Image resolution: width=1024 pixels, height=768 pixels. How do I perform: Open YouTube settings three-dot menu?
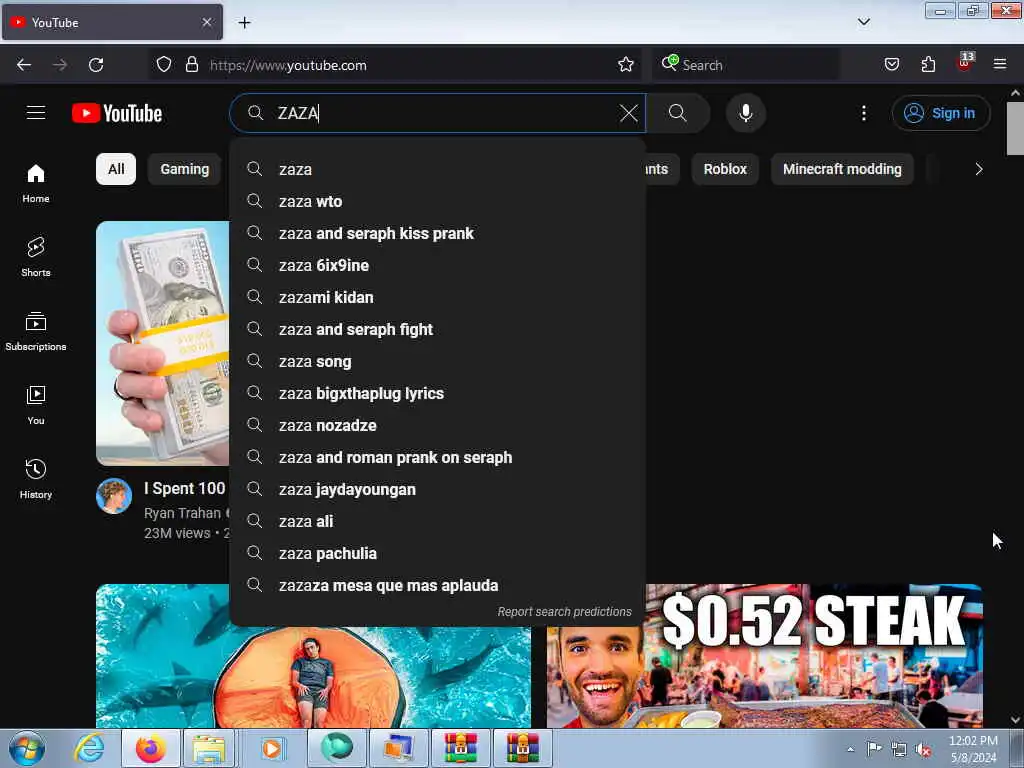click(863, 113)
